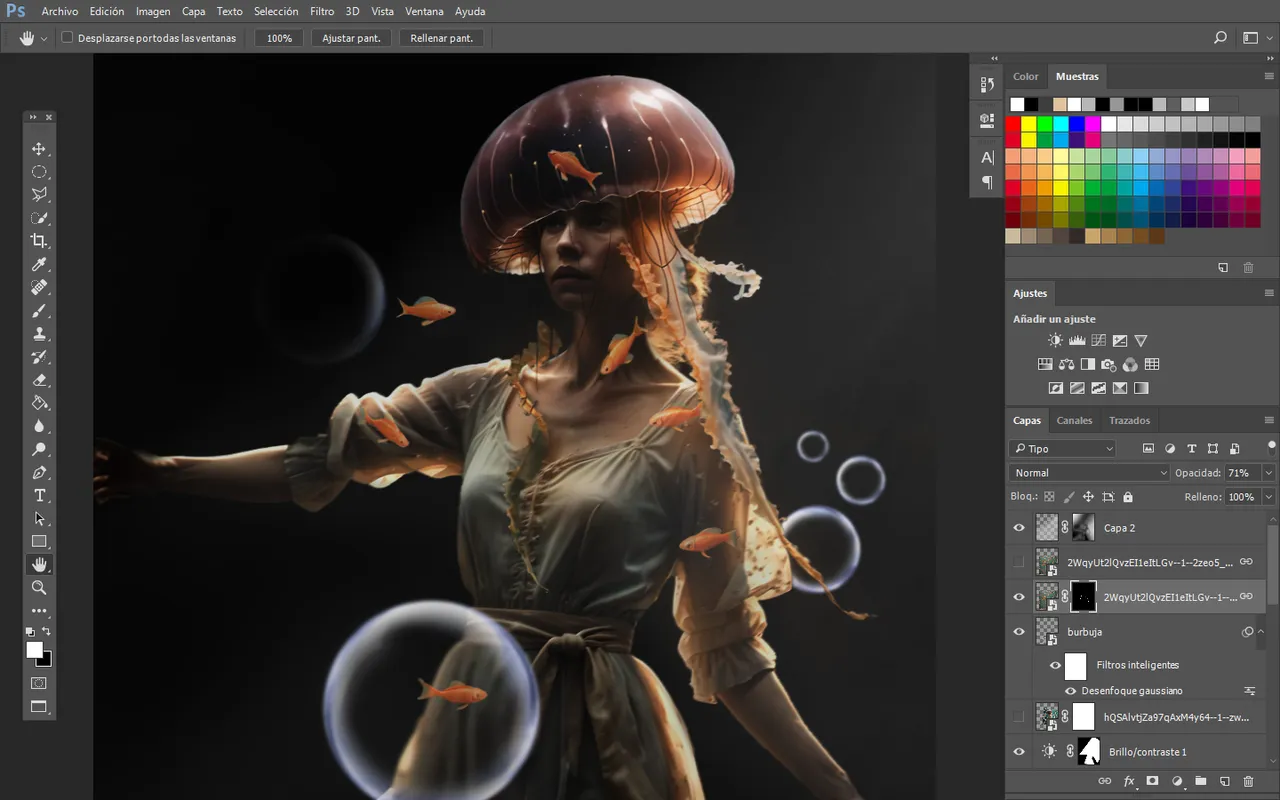Screen dimensions: 1280x800
Task: Open the Selección menu
Action: tap(276, 11)
